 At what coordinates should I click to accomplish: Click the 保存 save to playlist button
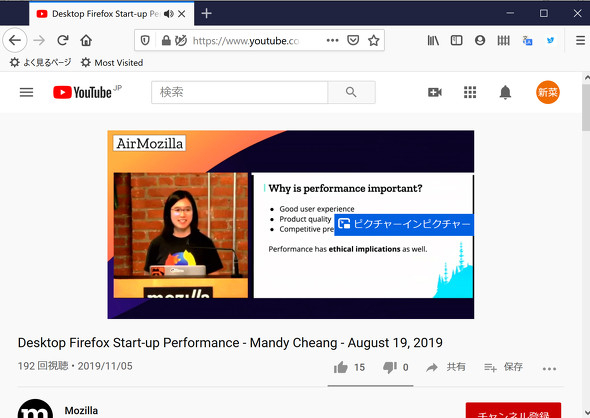pos(503,367)
